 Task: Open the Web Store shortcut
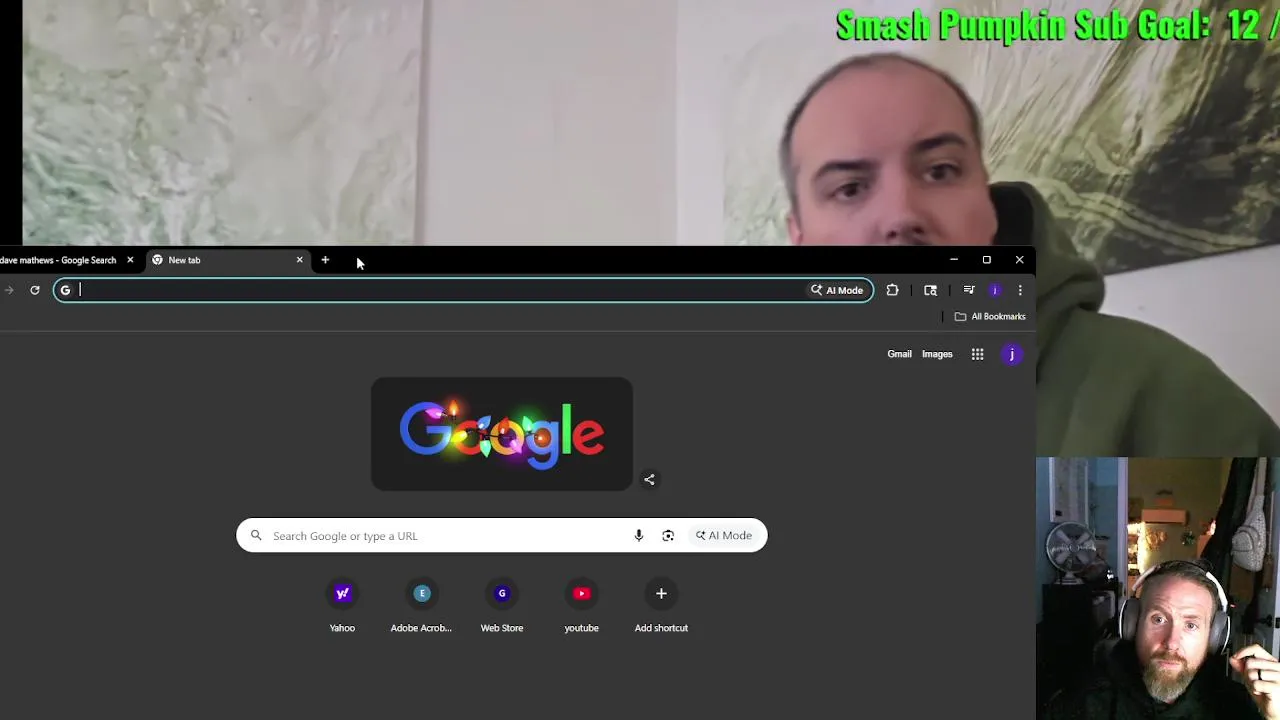point(502,606)
